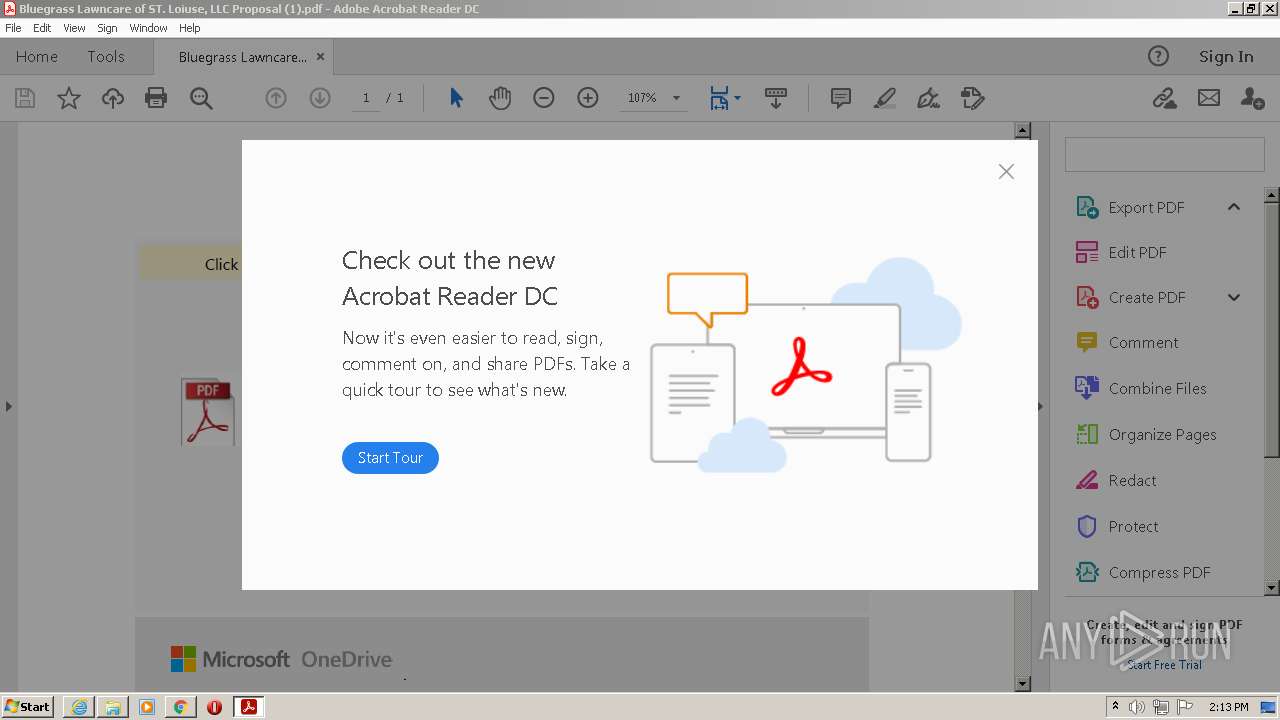Go to previous page arrow
1280x720 pixels.
(x=276, y=98)
